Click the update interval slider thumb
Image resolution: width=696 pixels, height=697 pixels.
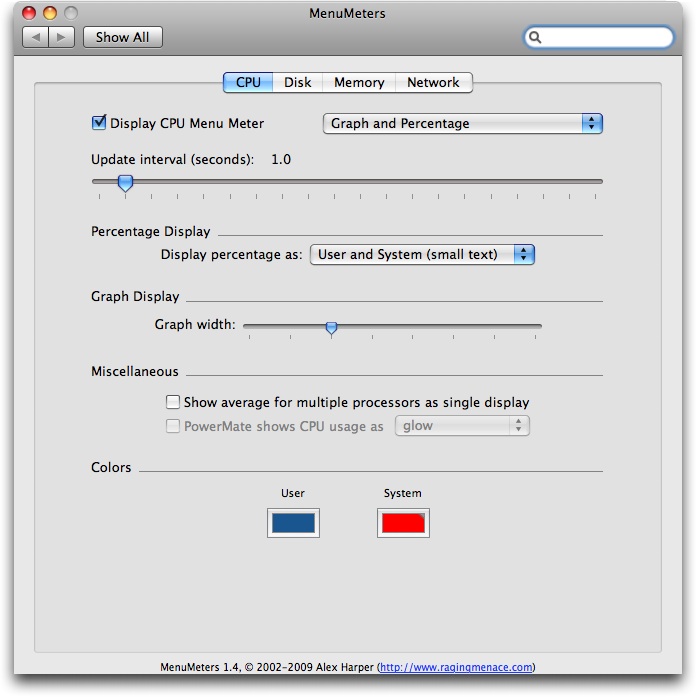click(125, 183)
